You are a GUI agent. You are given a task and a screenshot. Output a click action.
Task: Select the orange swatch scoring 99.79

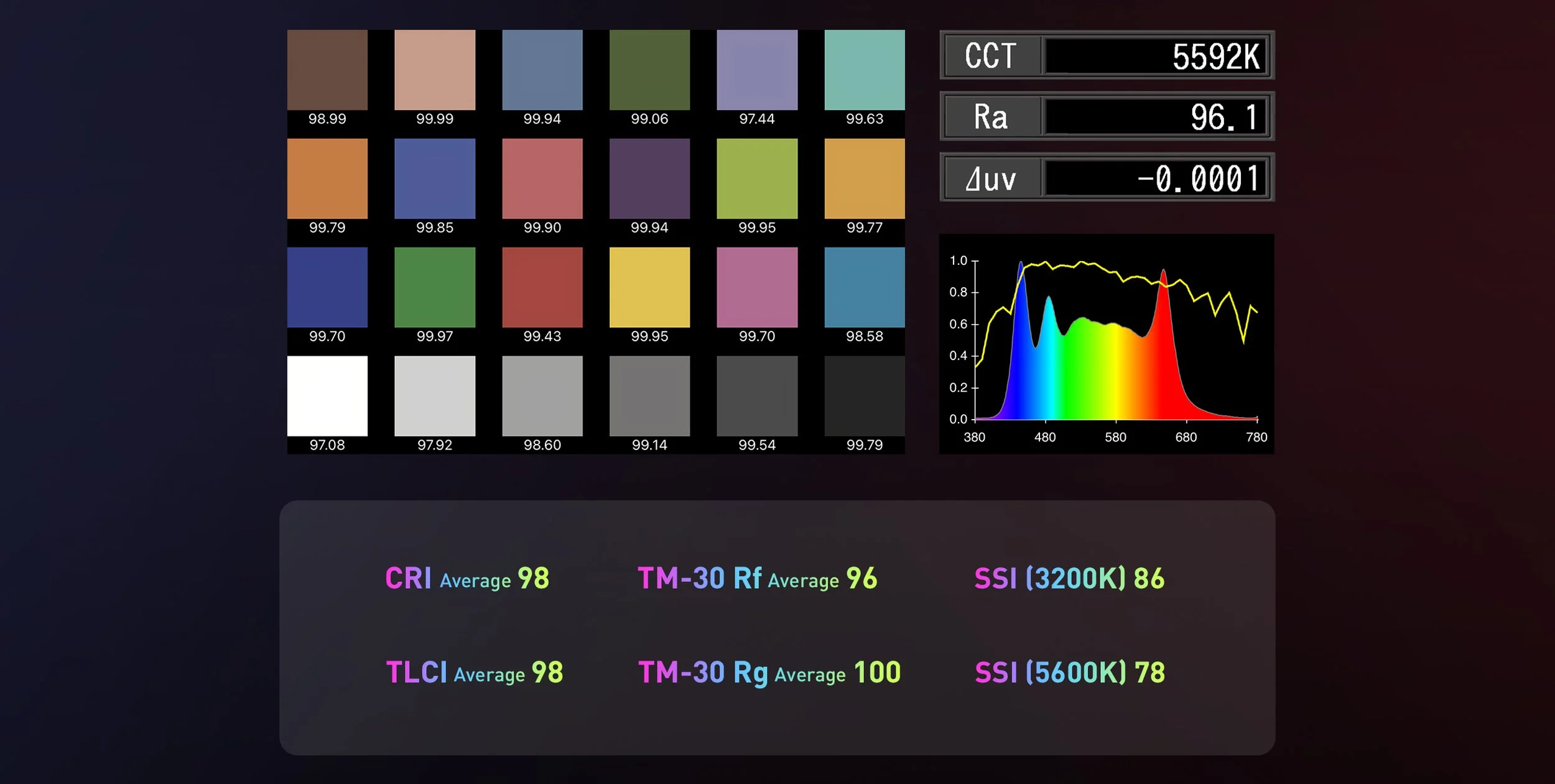327,177
